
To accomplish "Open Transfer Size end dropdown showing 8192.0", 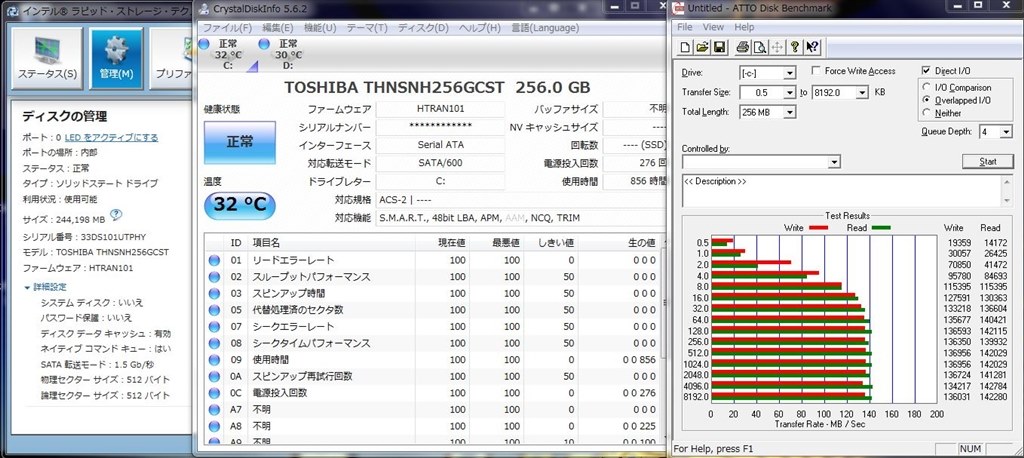I will (x=862, y=92).
